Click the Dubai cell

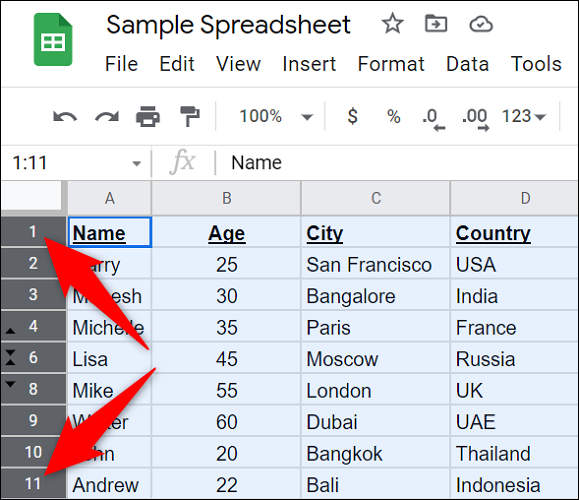click(376, 421)
